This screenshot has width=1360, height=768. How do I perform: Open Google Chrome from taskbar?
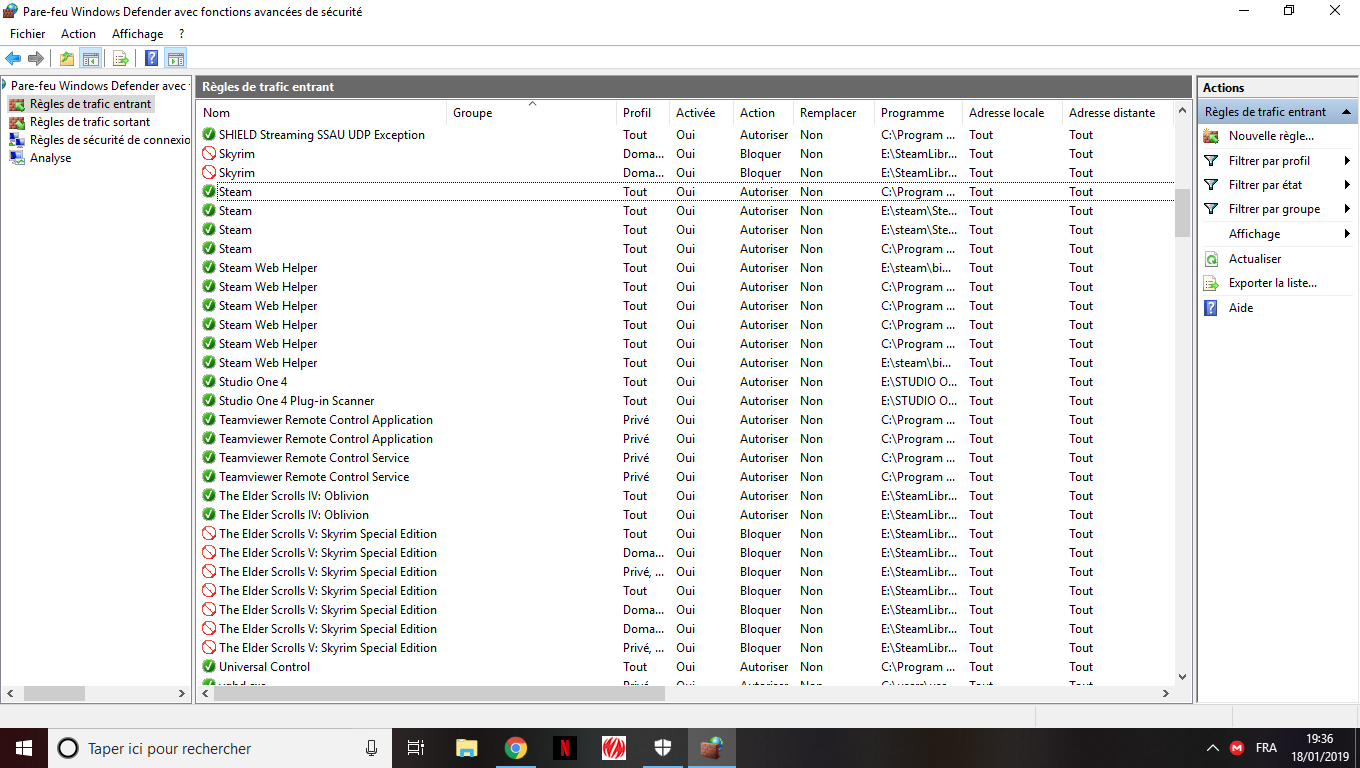click(x=516, y=748)
